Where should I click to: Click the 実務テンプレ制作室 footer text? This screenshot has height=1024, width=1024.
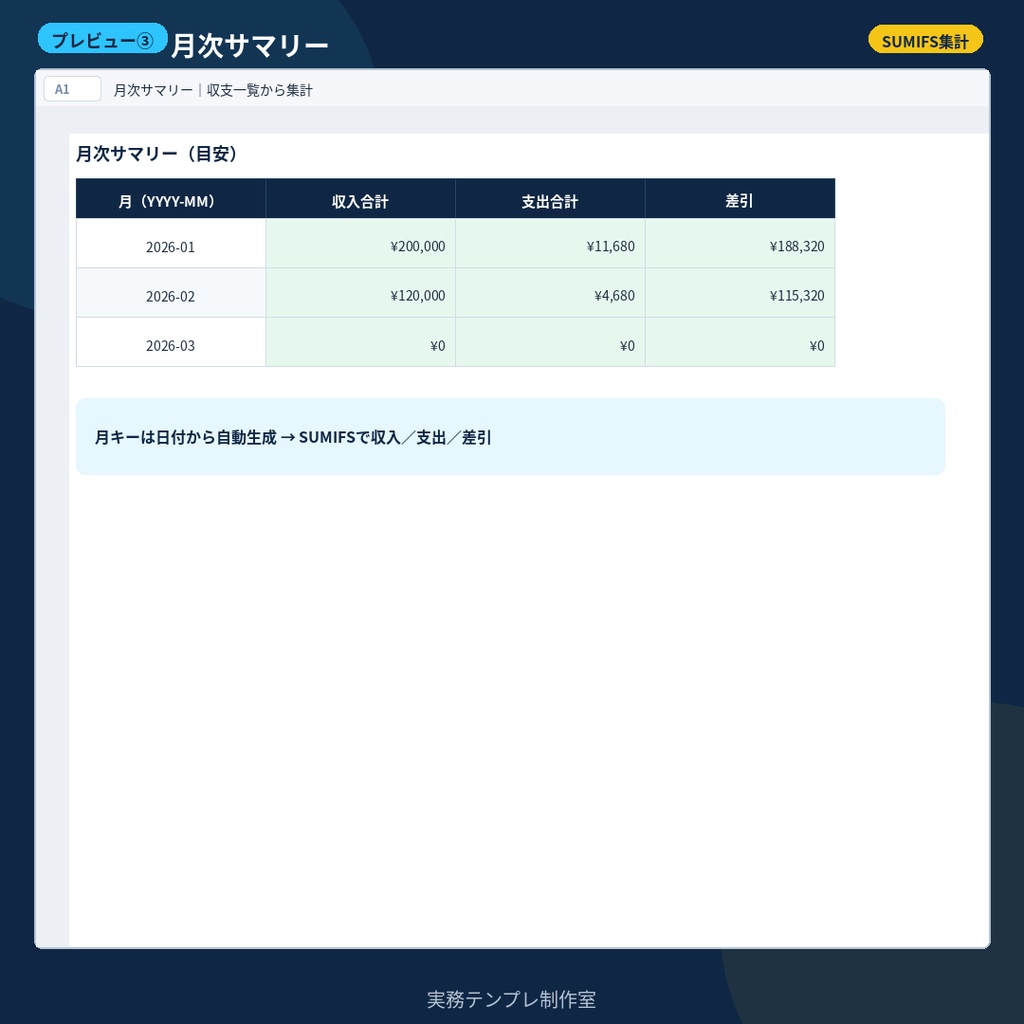click(511, 999)
